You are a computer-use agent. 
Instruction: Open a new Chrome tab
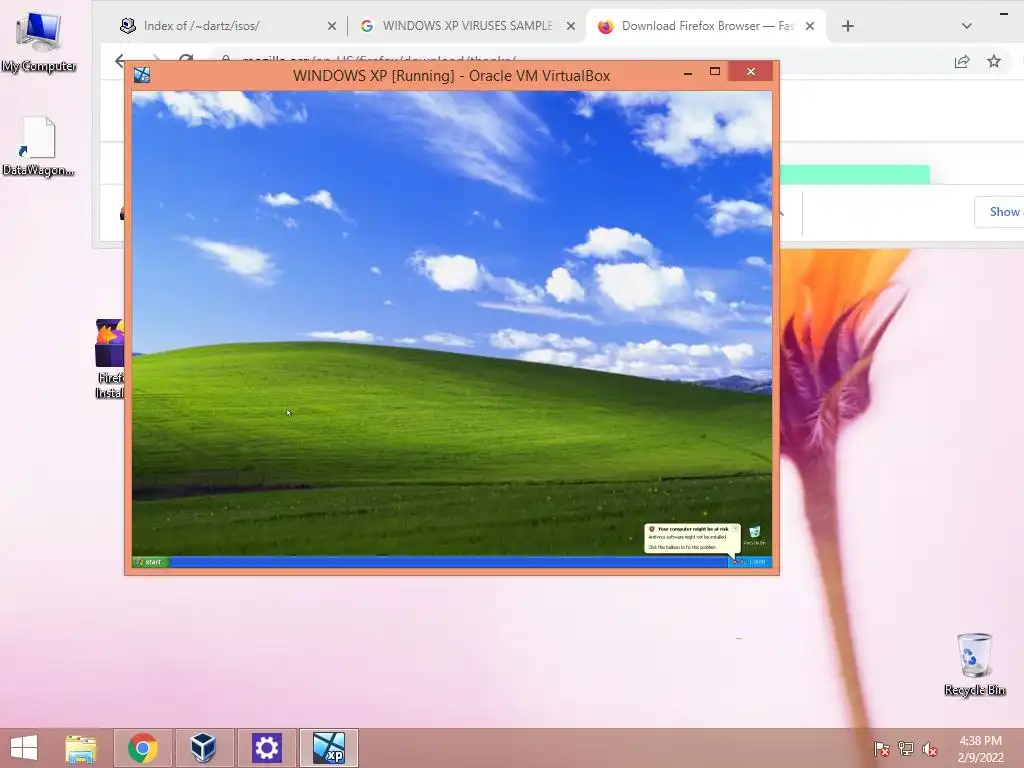click(x=848, y=26)
